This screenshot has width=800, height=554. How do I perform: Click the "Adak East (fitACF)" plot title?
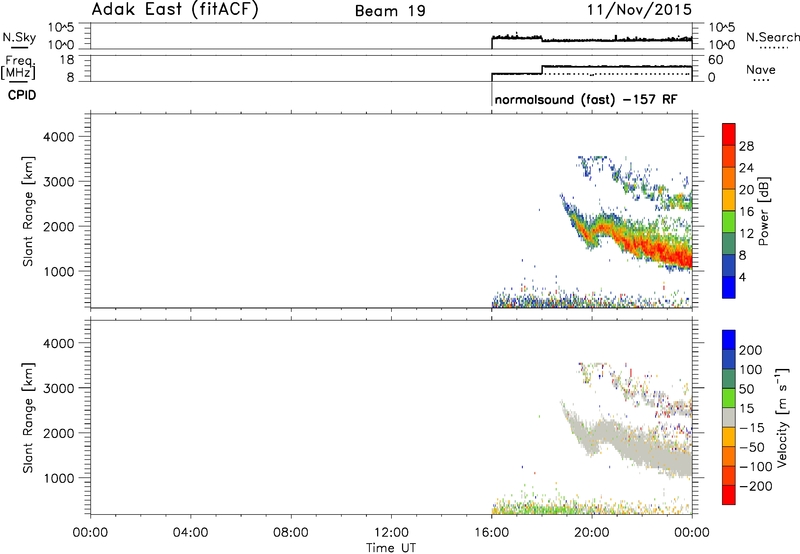coord(175,10)
